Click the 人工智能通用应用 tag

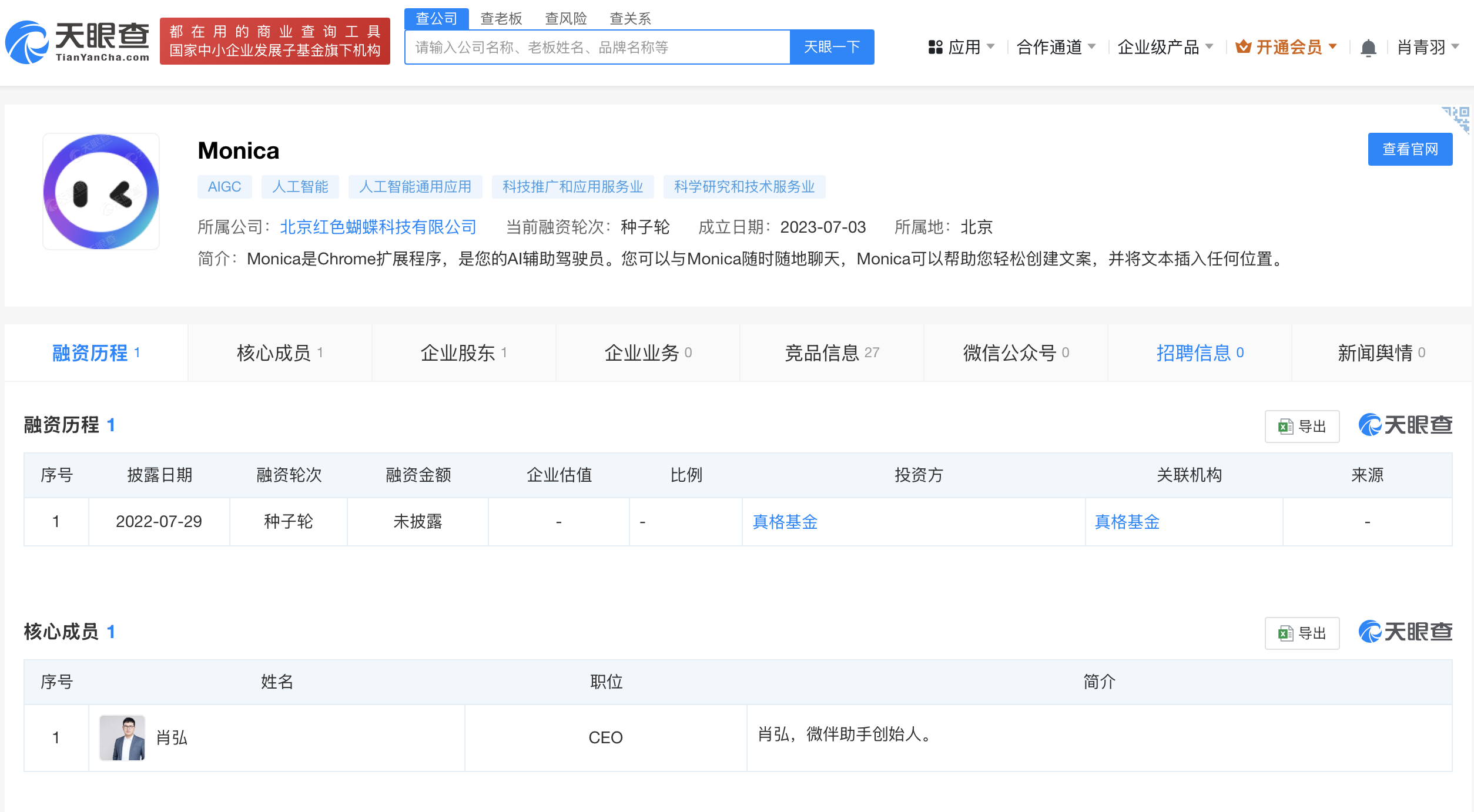pos(415,187)
